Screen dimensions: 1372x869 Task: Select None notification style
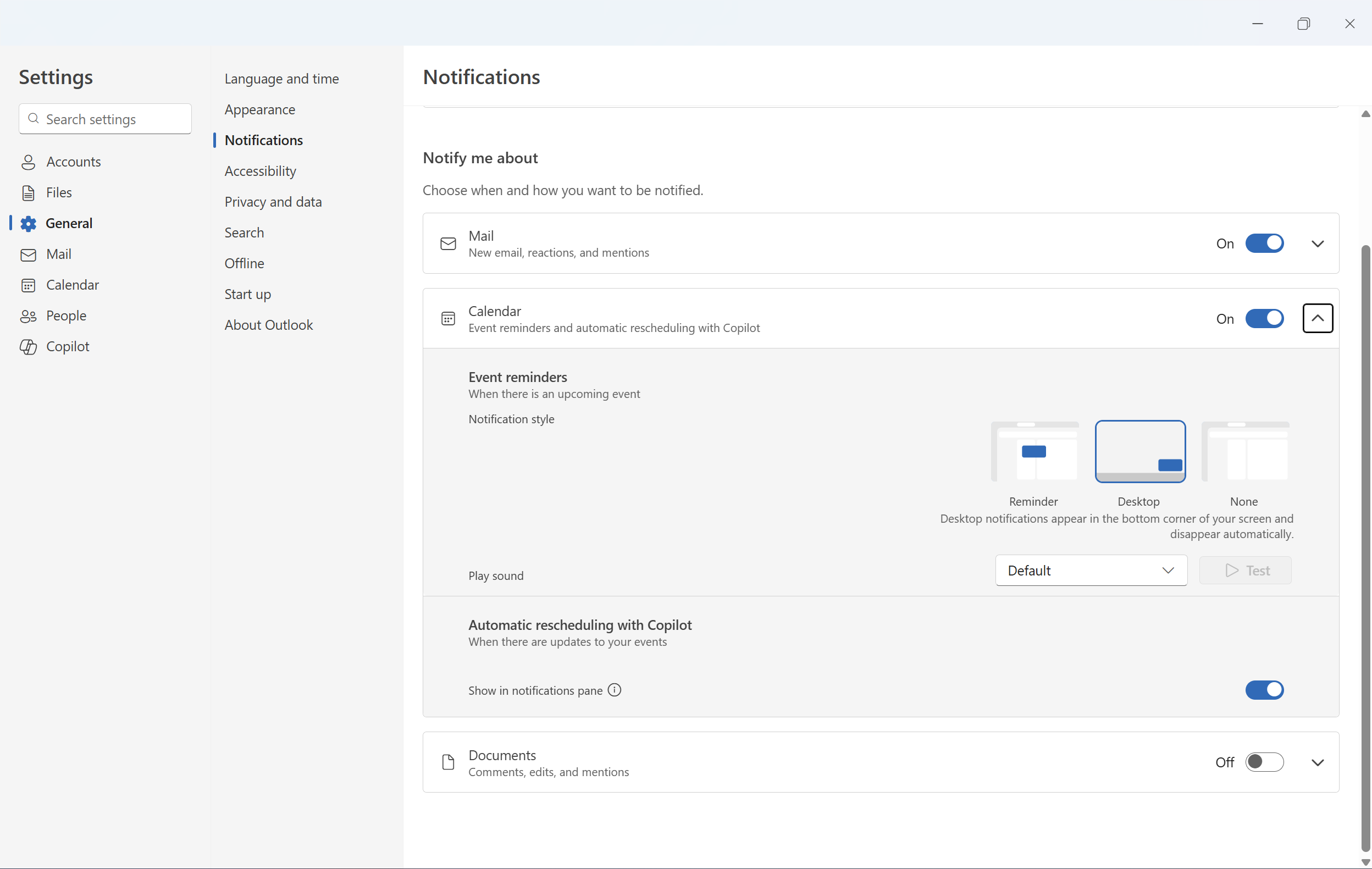1246,452
